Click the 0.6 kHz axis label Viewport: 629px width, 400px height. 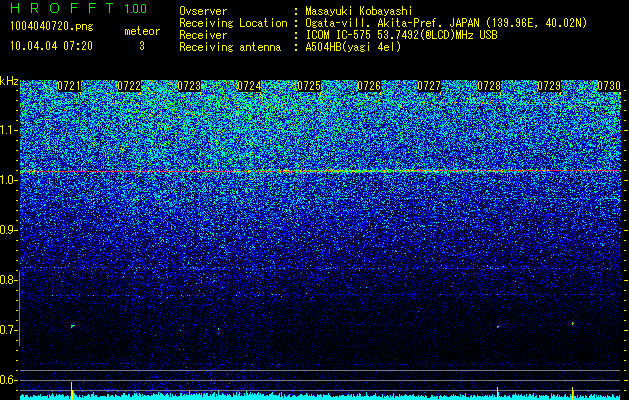(8, 380)
